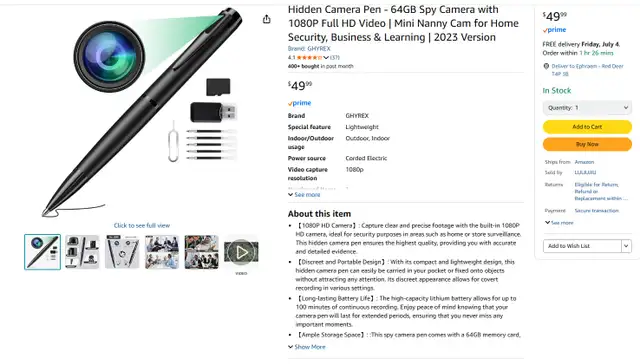Click the Deliver to Ephraem location link
Image resolution: width=640 pixels, height=364 pixels.
(587, 70)
